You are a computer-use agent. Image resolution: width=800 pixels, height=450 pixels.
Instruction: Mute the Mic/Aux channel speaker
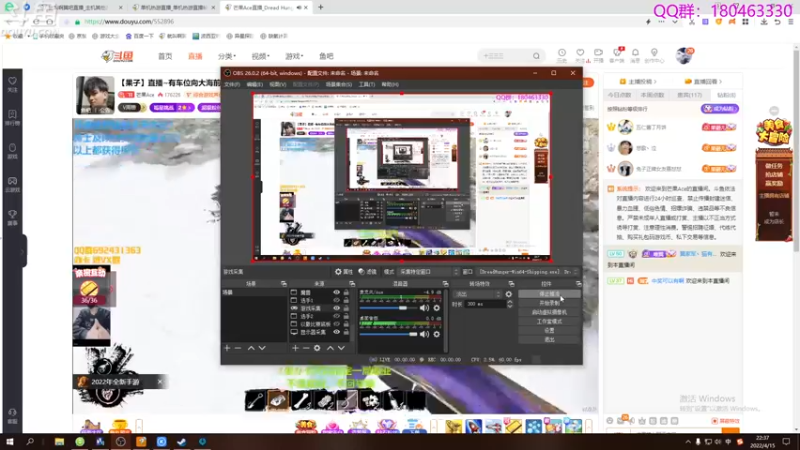click(x=424, y=308)
